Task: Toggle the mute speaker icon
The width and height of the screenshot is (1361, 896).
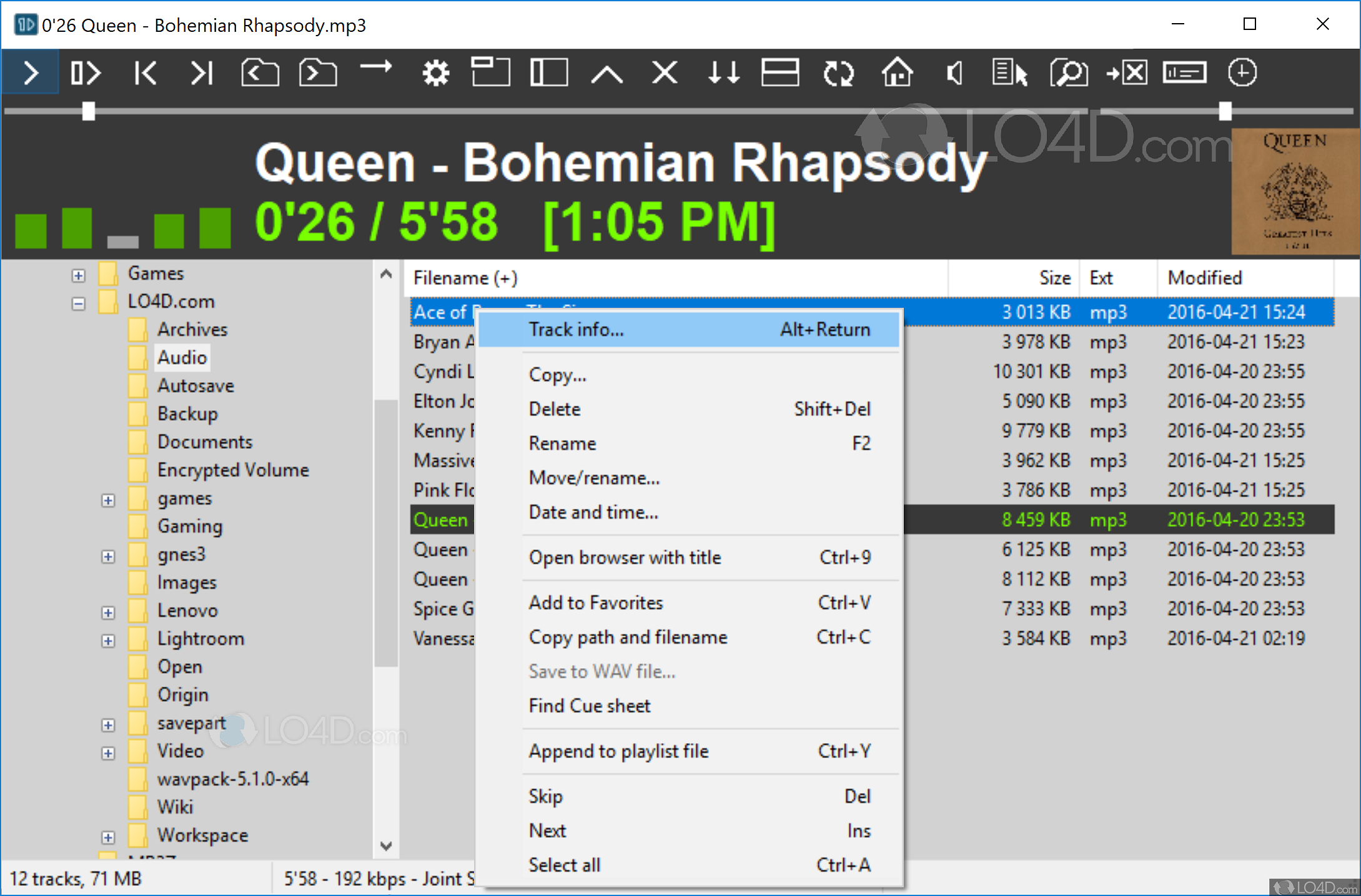Action: (954, 73)
